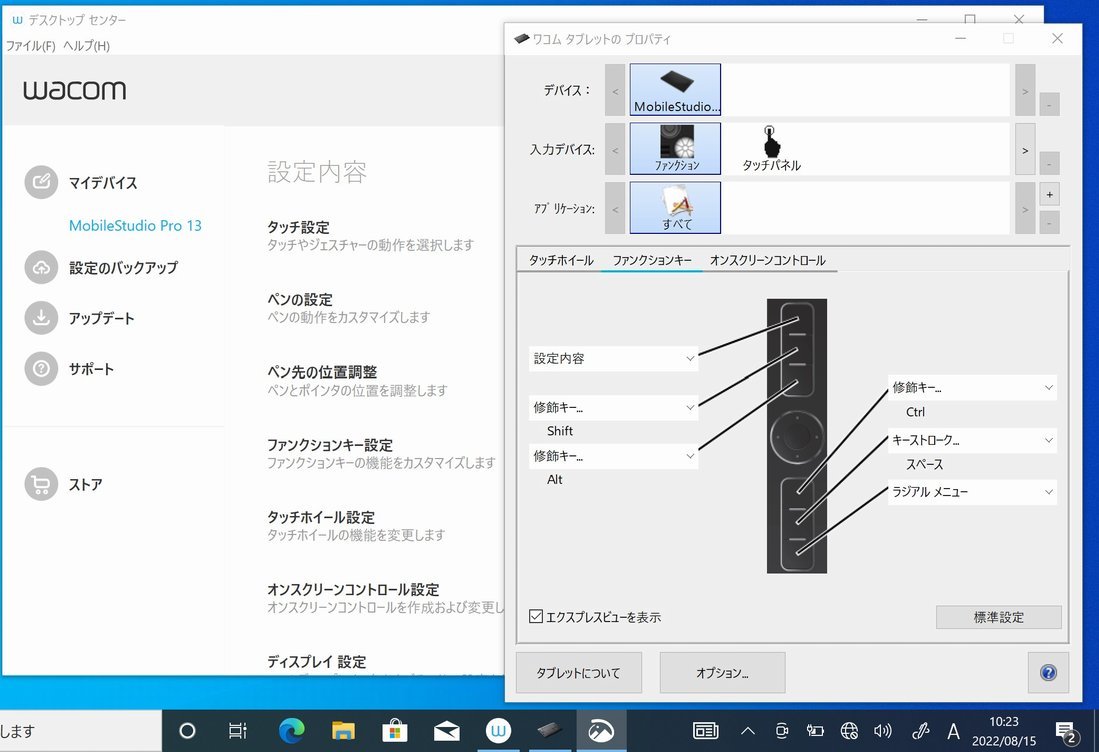Screen dimensions: 1099x752
Task: Select the ファンクション input device icon
Action: pyautogui.click(x=675, y=149)
